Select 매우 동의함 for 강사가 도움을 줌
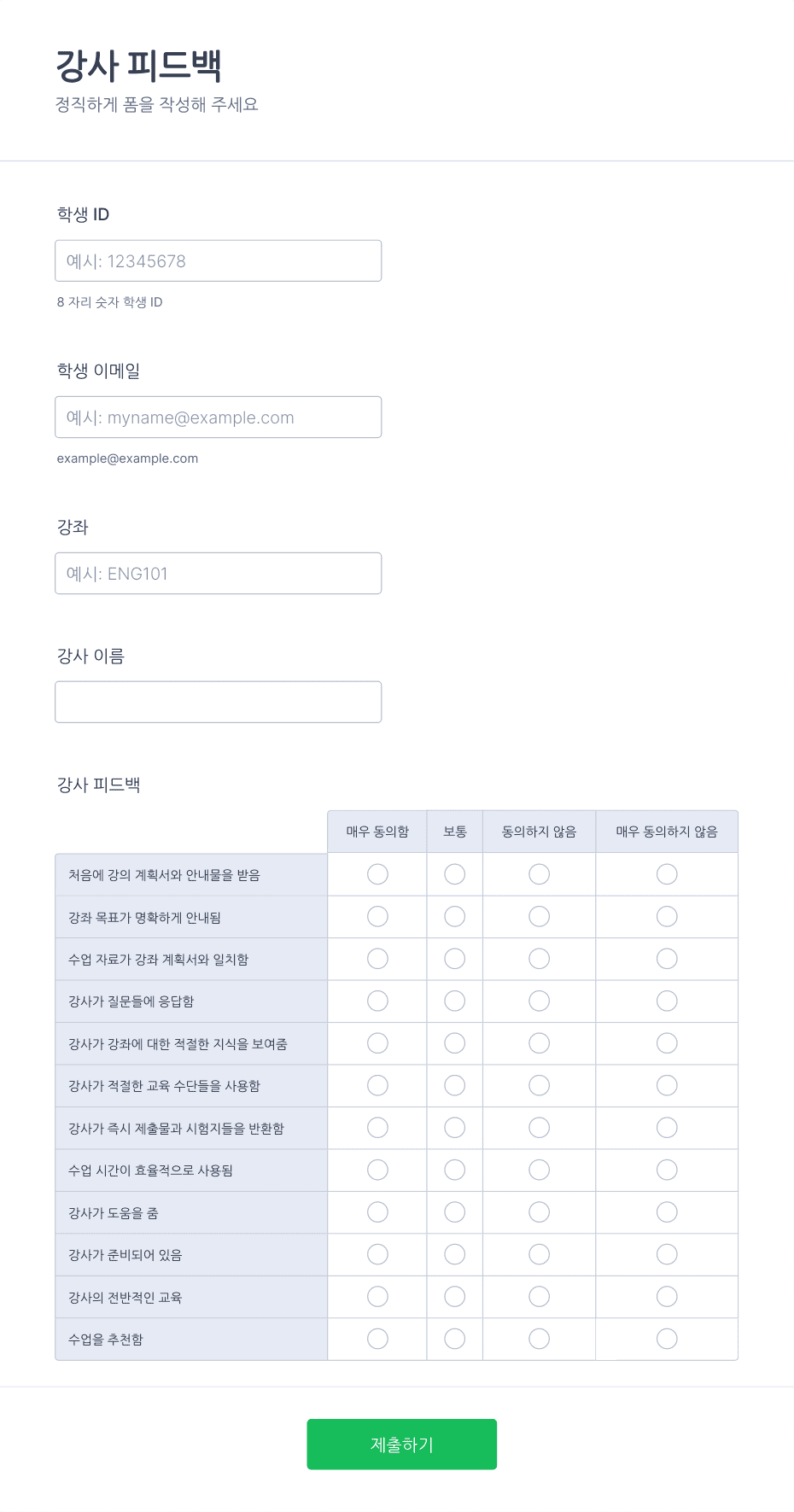Screen dimensions: 794x1512 377,1212
